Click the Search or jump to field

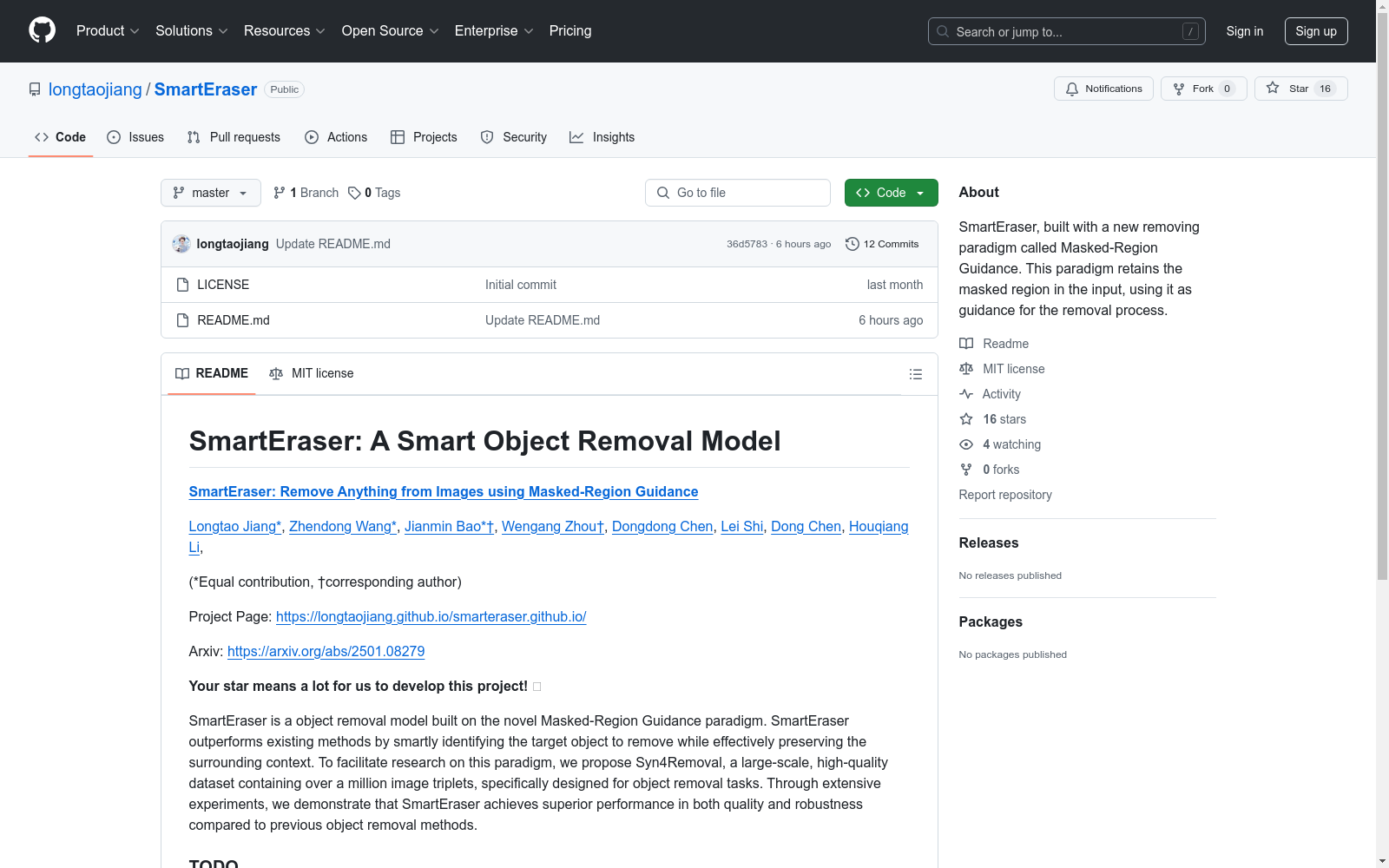pos(1067,31)
